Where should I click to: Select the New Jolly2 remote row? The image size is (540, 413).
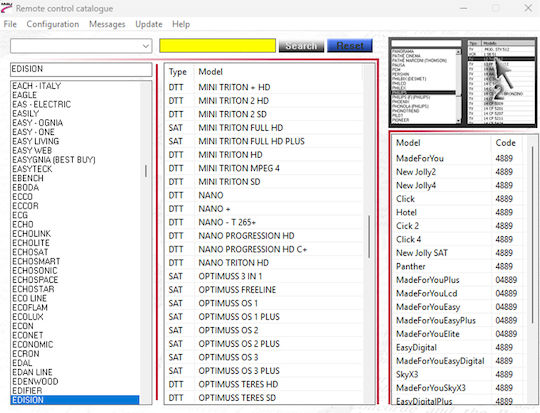458,172
